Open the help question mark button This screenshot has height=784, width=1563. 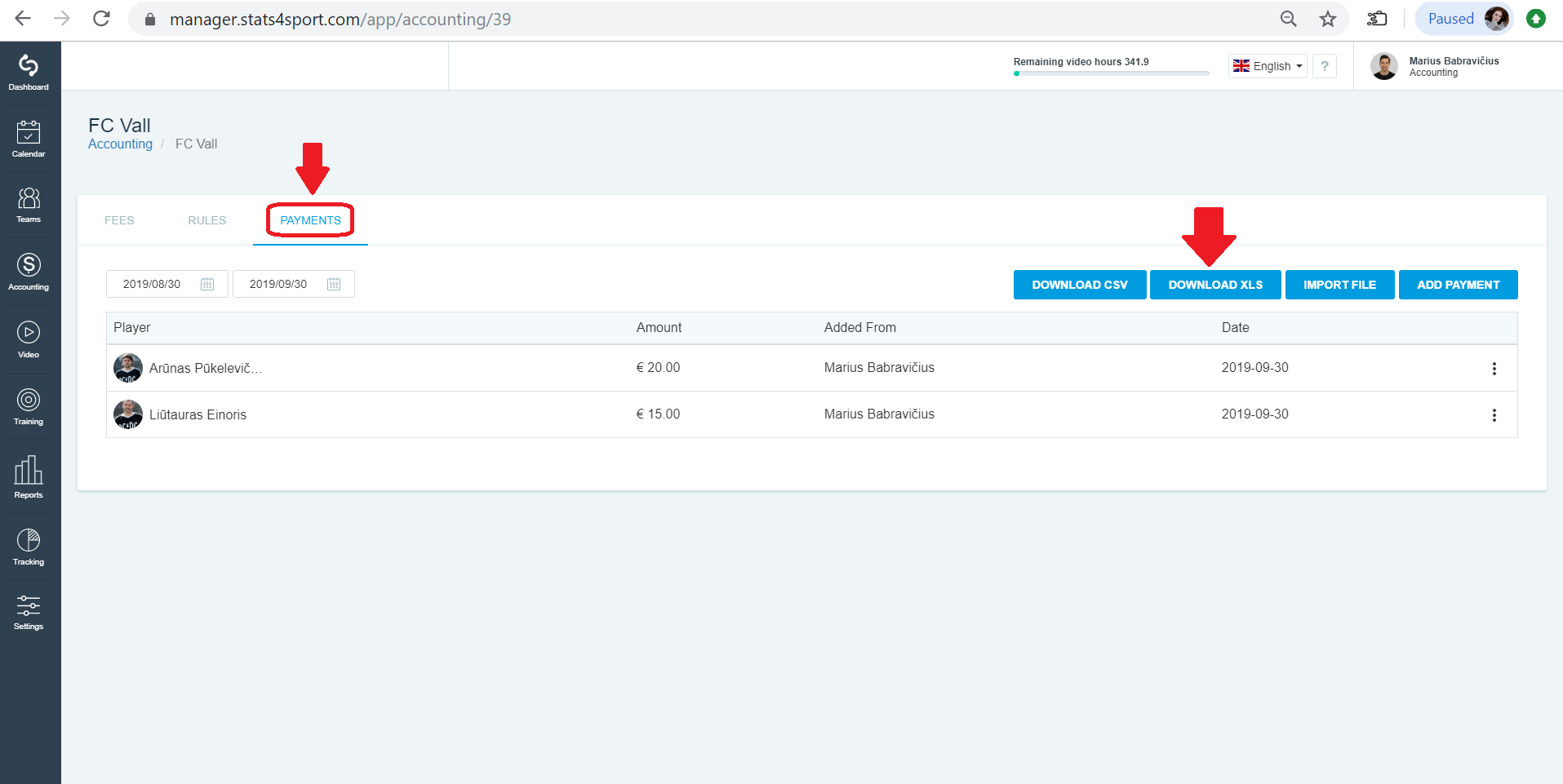(1325, 66)
